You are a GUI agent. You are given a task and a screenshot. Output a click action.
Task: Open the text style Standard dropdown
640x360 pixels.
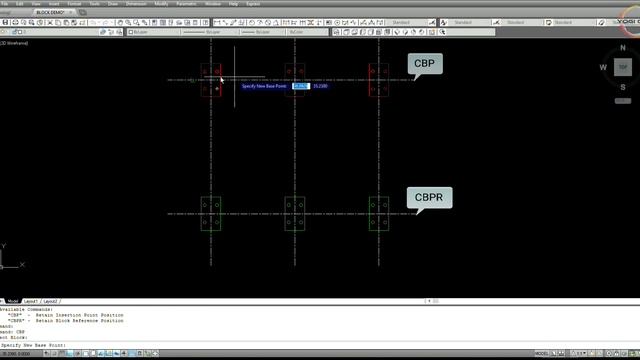tap(469, 22)
